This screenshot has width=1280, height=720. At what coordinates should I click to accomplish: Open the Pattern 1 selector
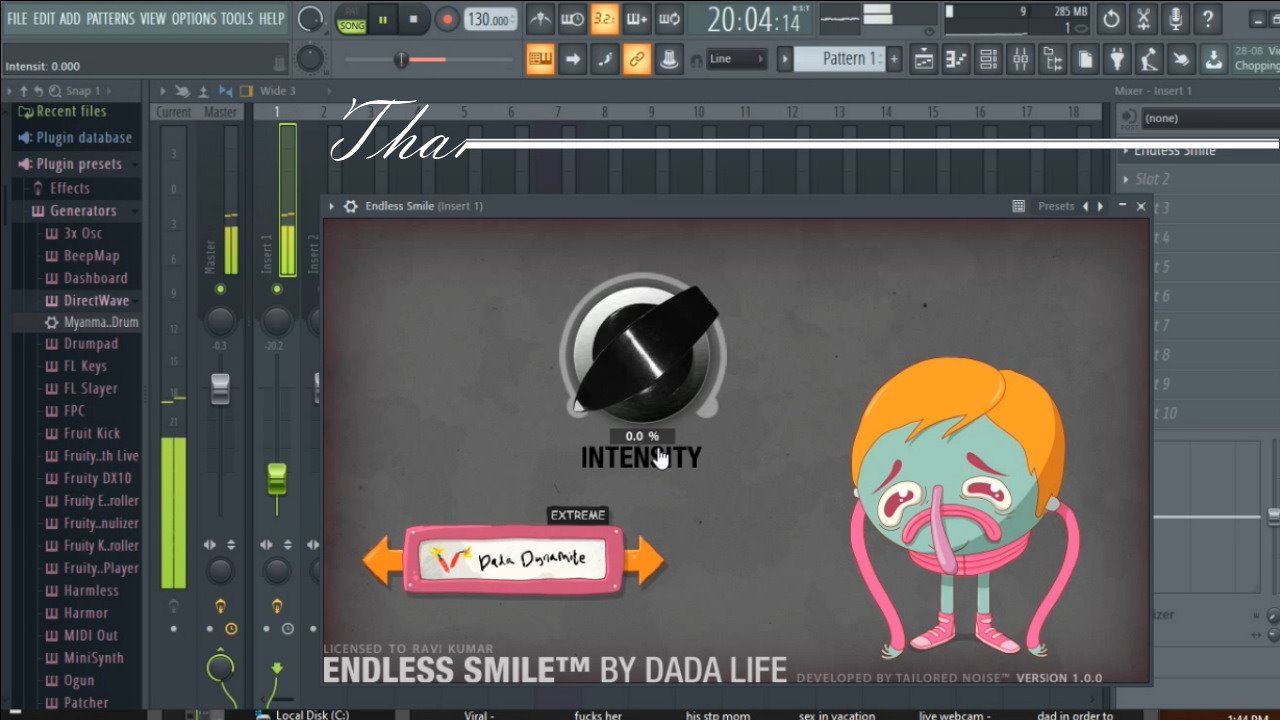pyautogui.click(x=839, y=59)
